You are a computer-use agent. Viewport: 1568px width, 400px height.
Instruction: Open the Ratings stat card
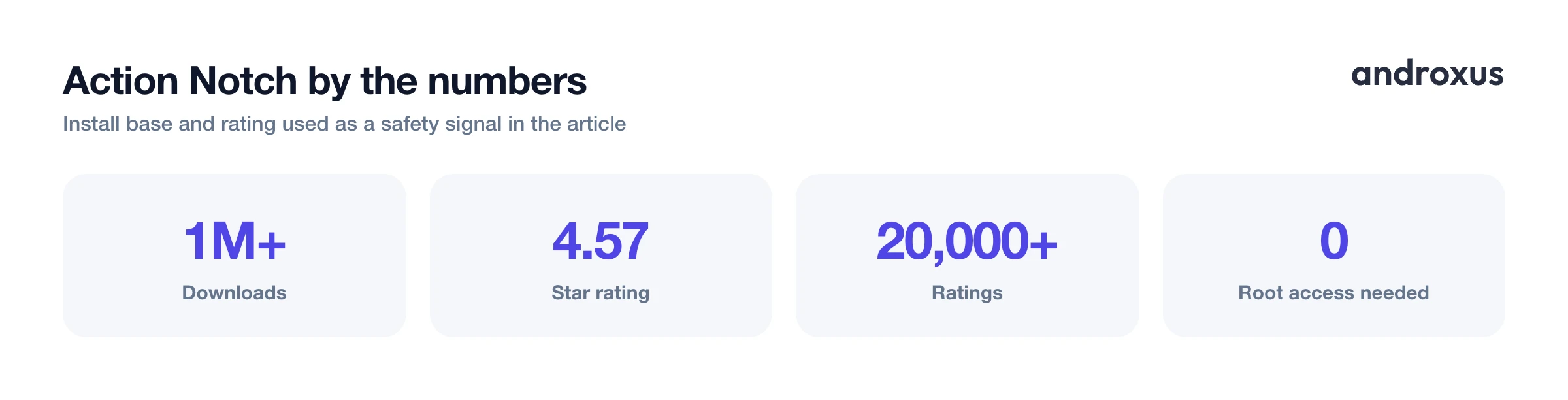[x=968, y=256]
